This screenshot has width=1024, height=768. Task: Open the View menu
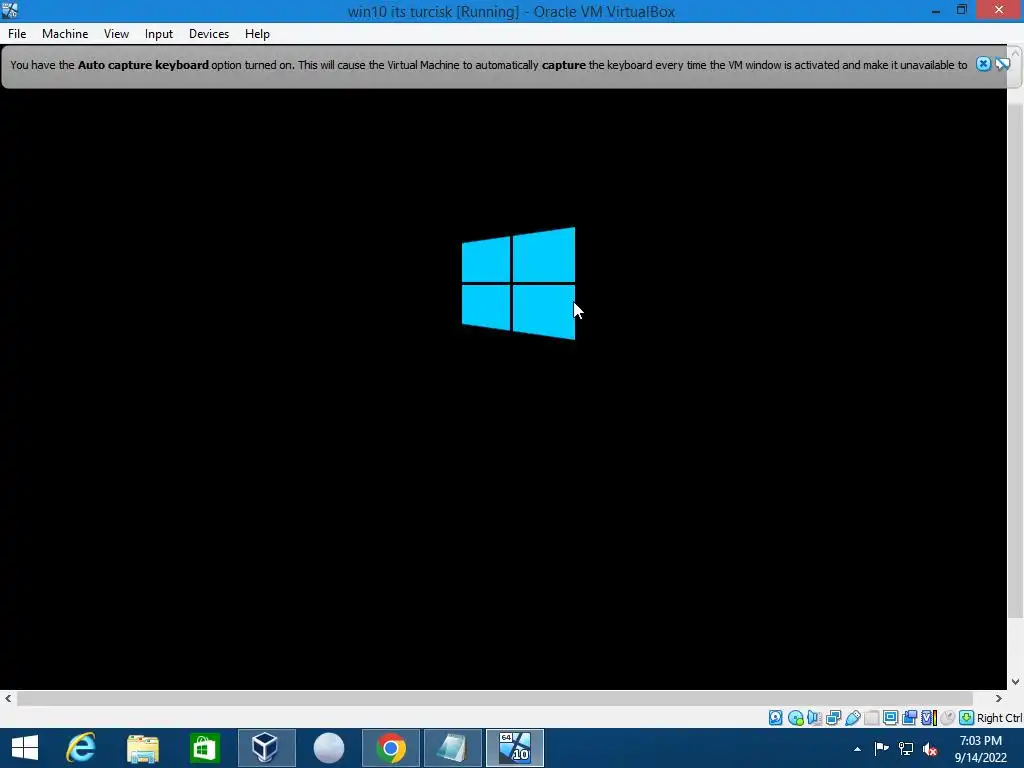116,34
